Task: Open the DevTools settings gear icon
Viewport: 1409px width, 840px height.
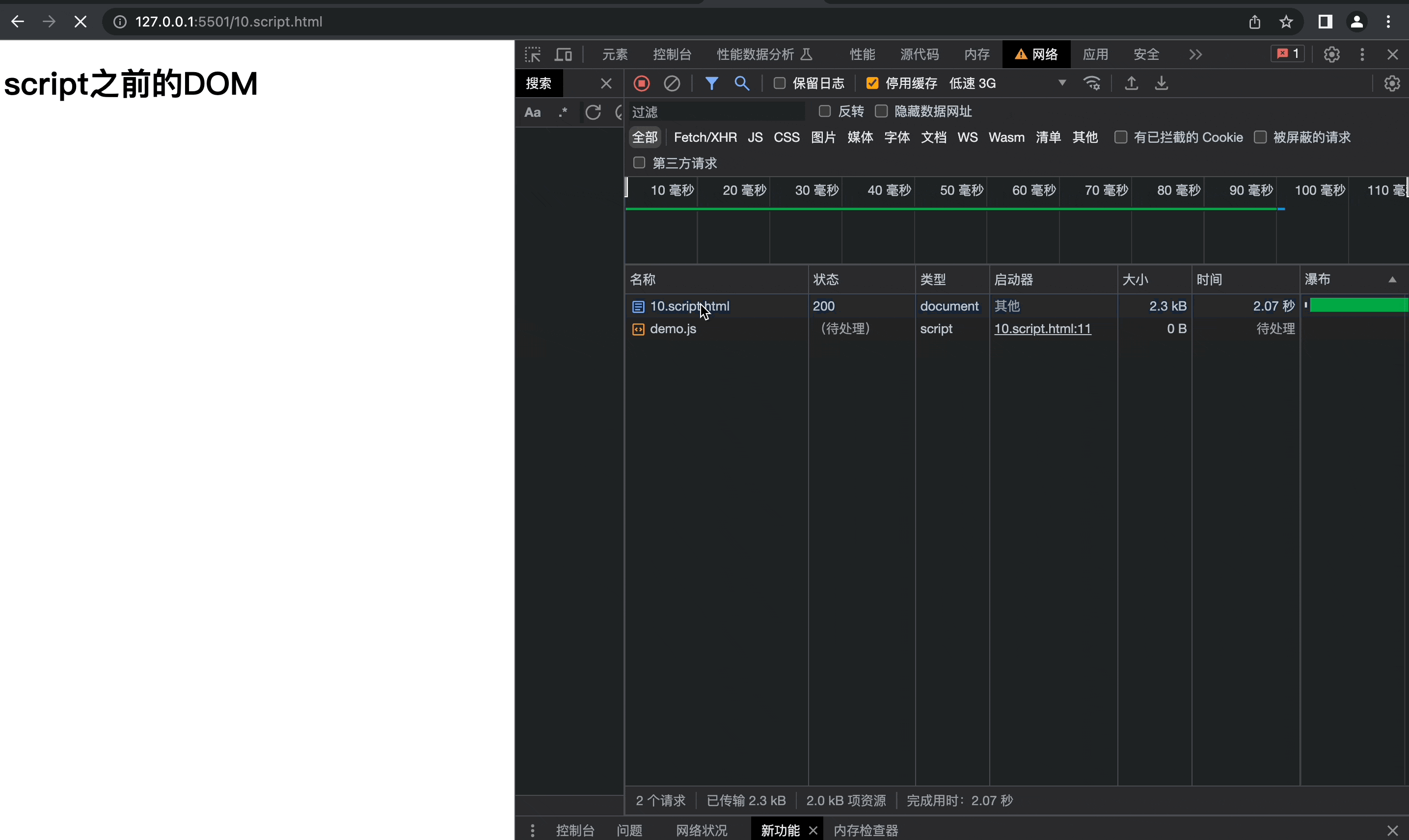Action: click(1331, 54)
